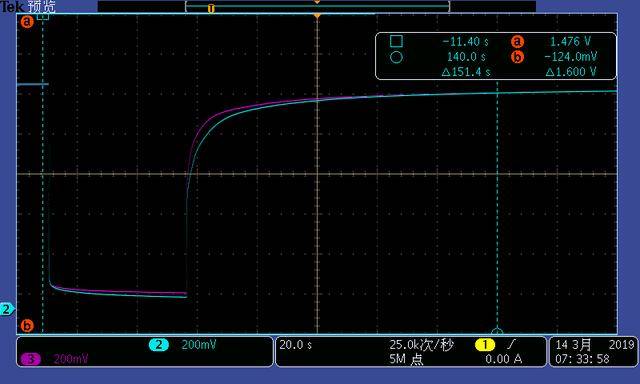Click the orange 'b' icon in readout box
The image size is (640, 384).
pos(517,57)
